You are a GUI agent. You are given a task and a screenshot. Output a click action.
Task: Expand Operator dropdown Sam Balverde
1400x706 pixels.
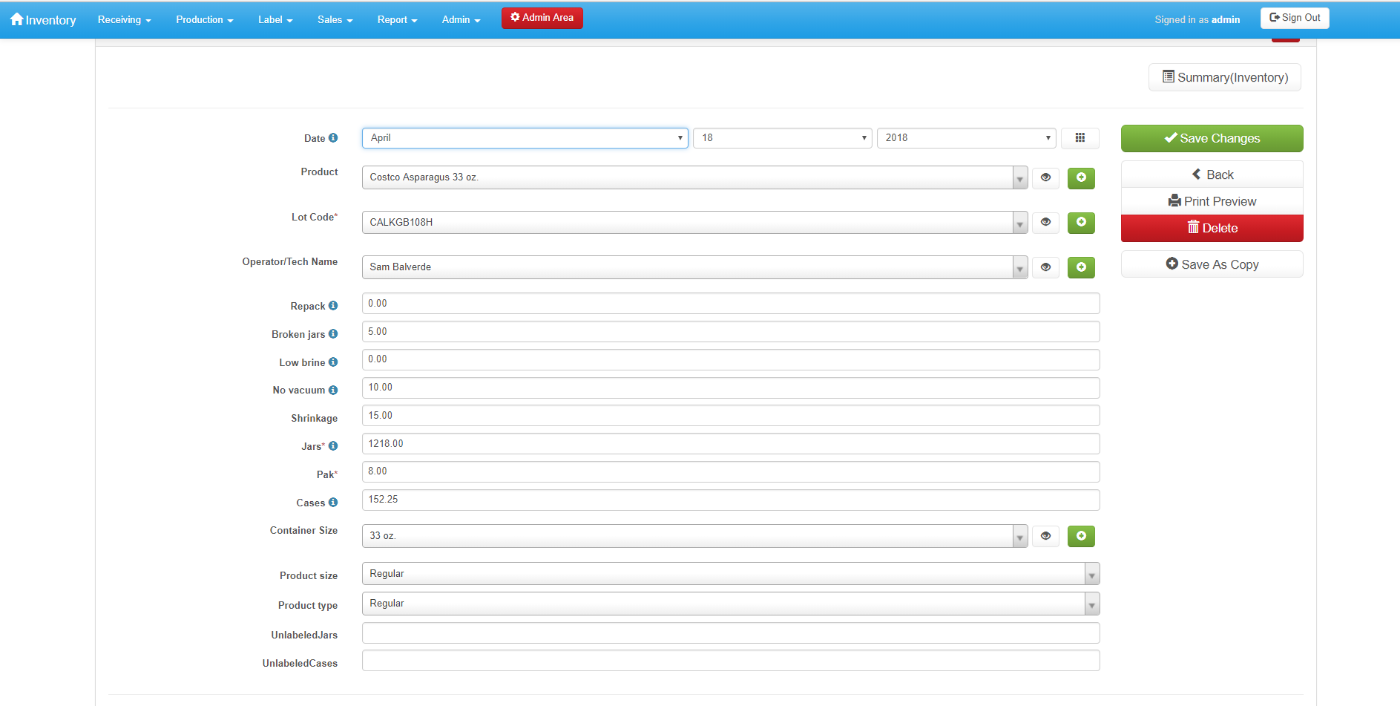point(695,267)
